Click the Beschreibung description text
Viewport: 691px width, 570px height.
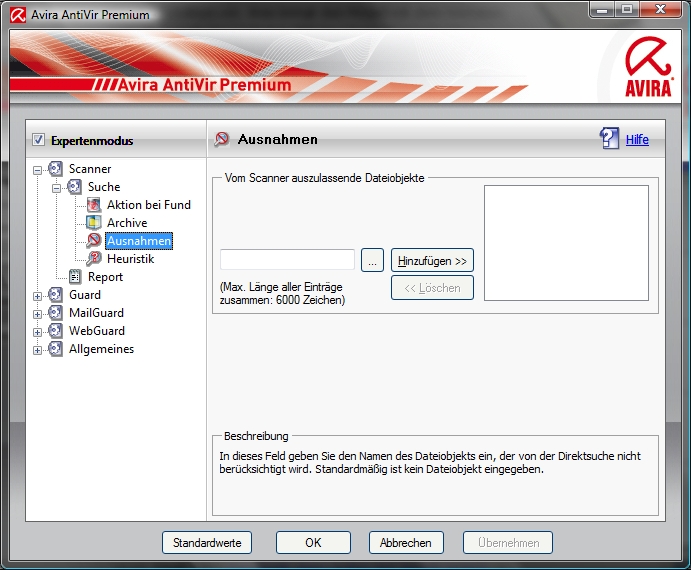point(430,462)
